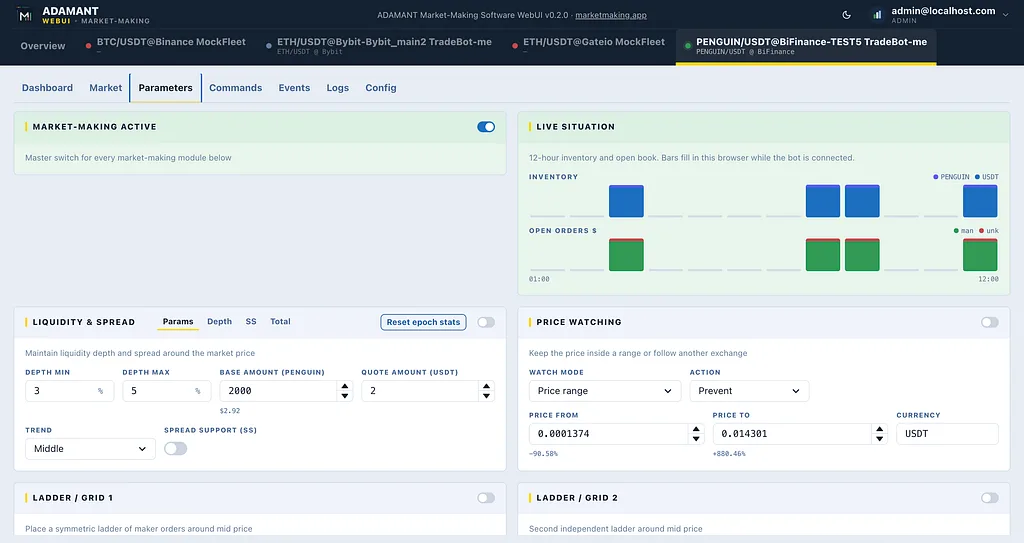Select the Total sub-tab in Liquidity & Spread

[280, 321]
